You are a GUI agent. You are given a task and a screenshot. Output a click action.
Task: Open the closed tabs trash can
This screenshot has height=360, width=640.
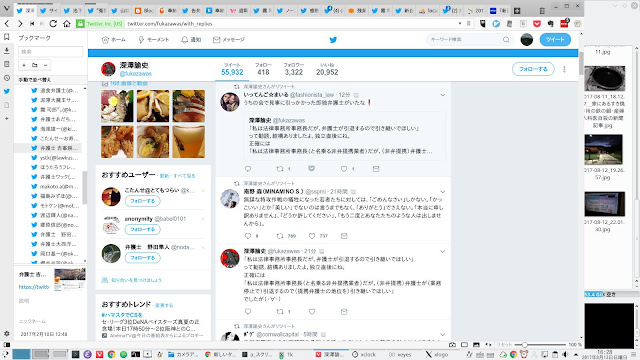click(x=542, y=11)
